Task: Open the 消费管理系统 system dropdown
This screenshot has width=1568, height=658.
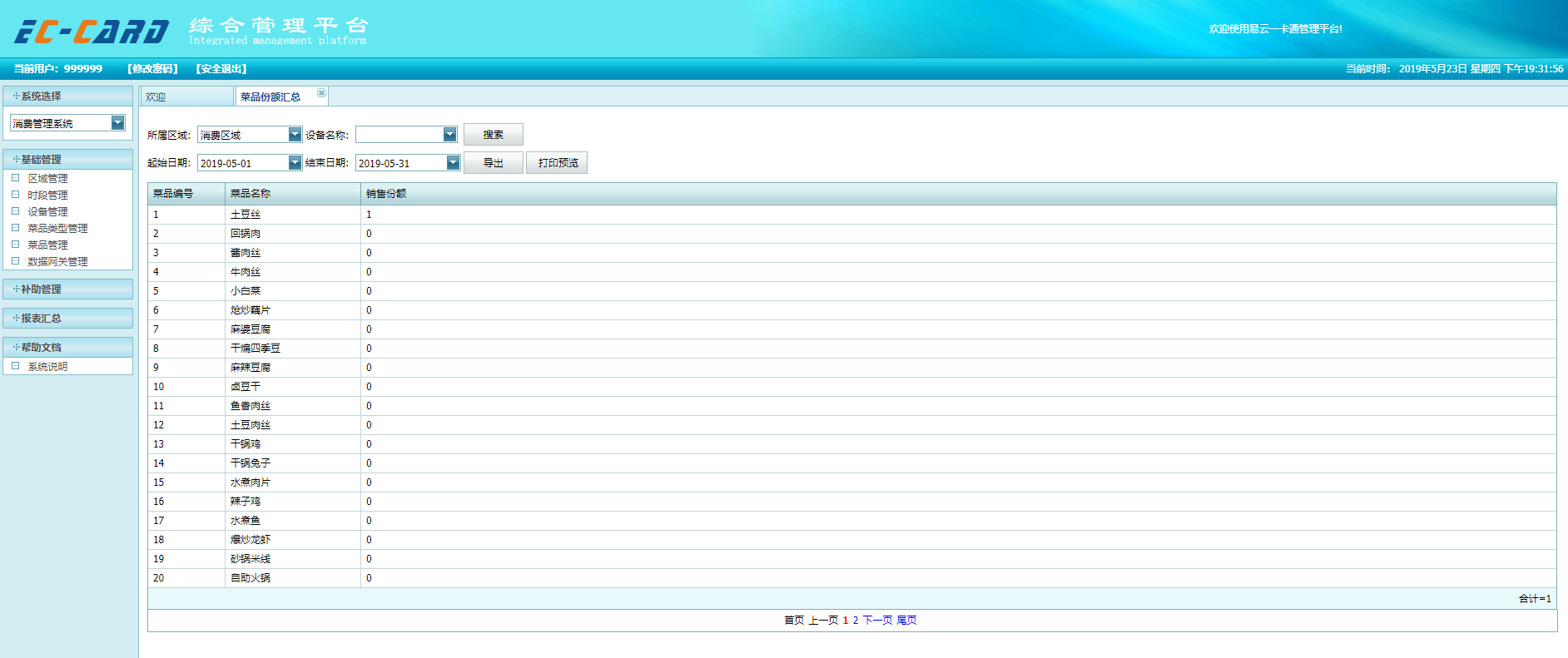Action: point(117,123)
